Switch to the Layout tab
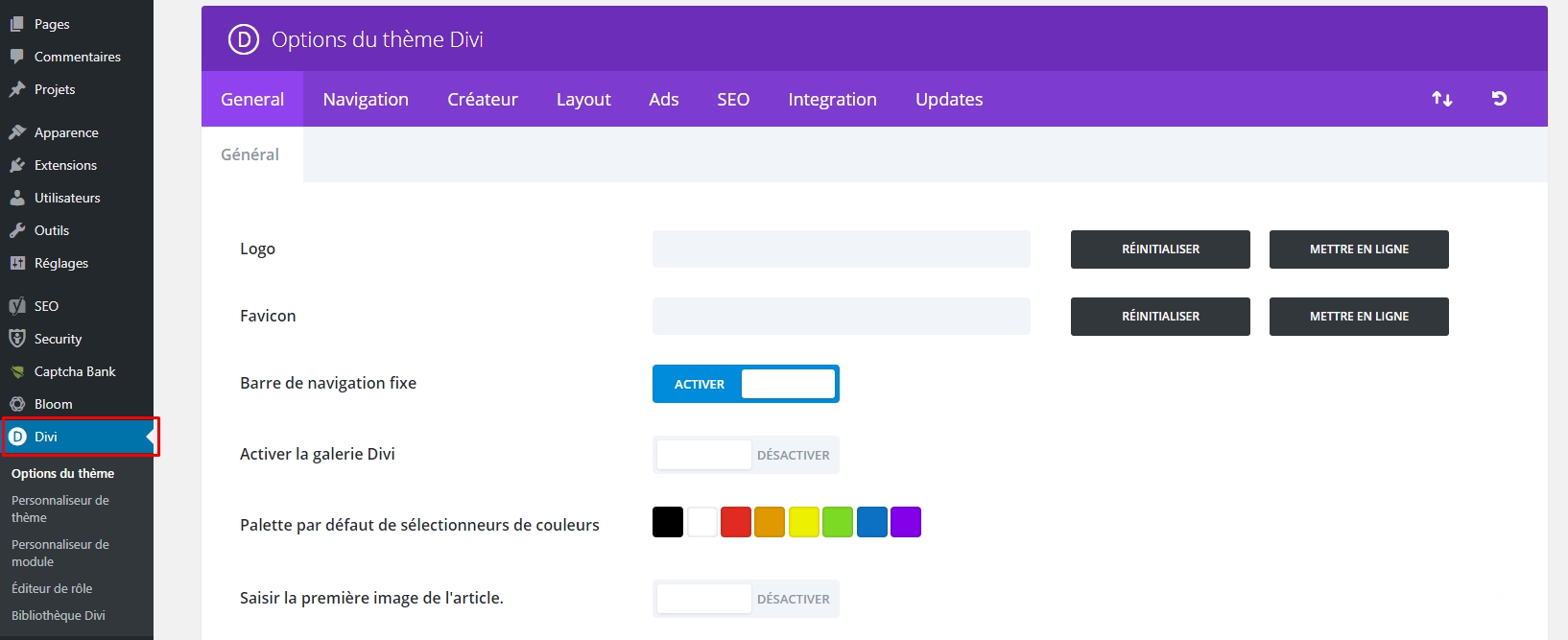The width and height of the screenshot is (1568, 640). [583, 99]
